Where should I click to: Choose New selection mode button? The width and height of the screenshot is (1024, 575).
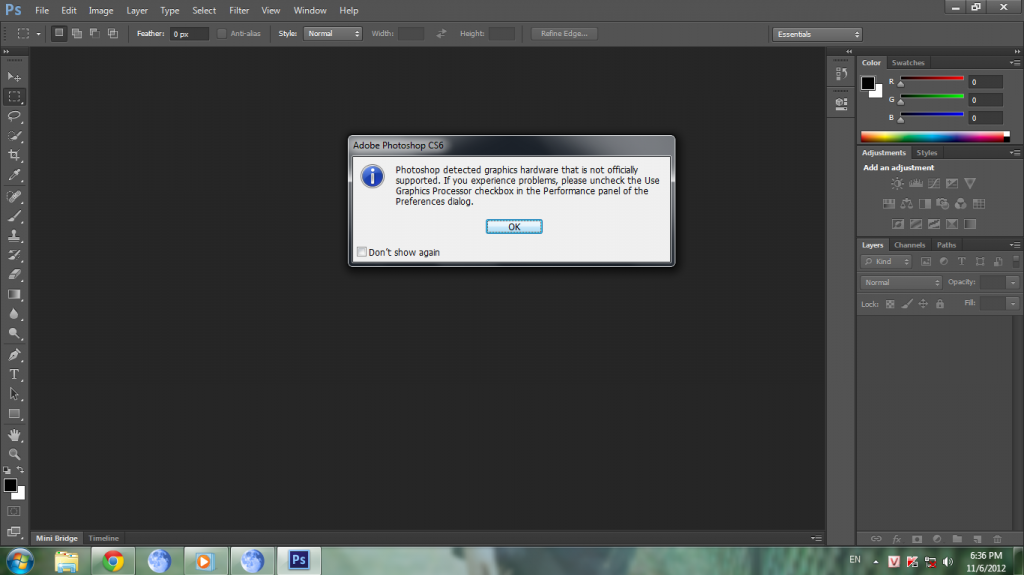59,33
